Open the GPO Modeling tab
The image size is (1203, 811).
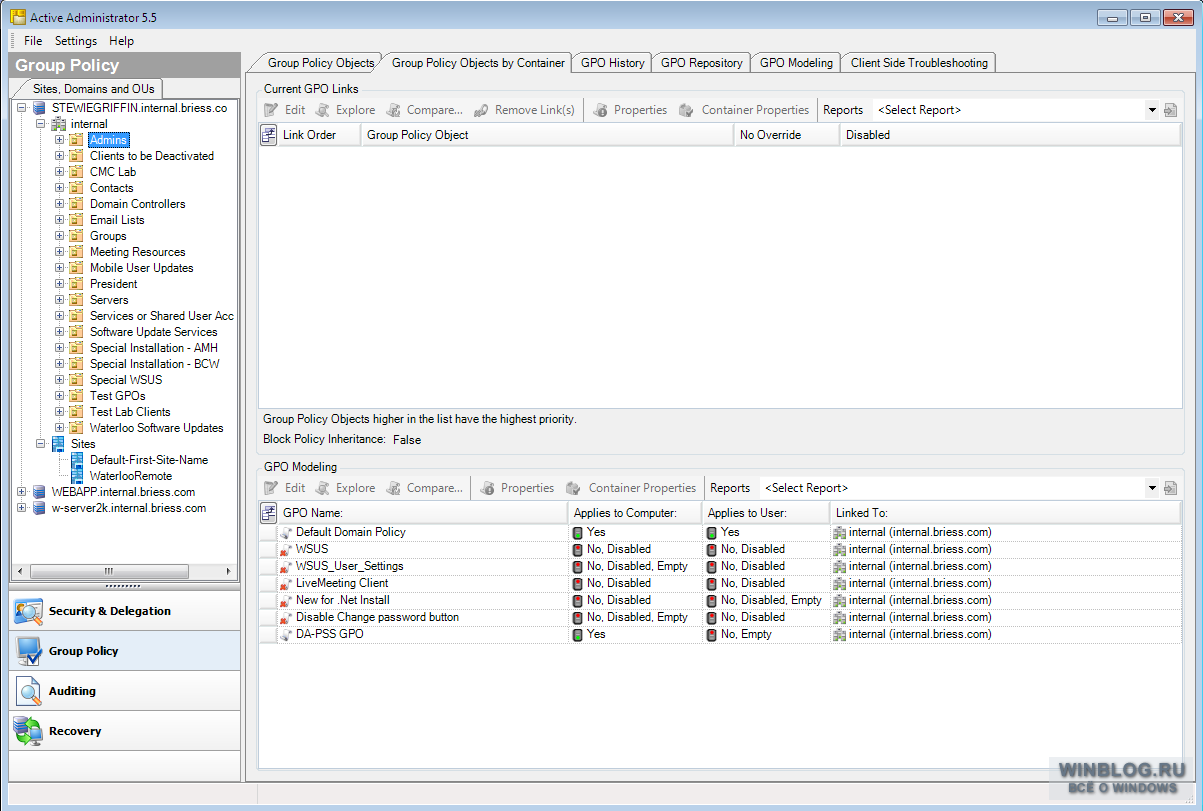pos(796,63)
